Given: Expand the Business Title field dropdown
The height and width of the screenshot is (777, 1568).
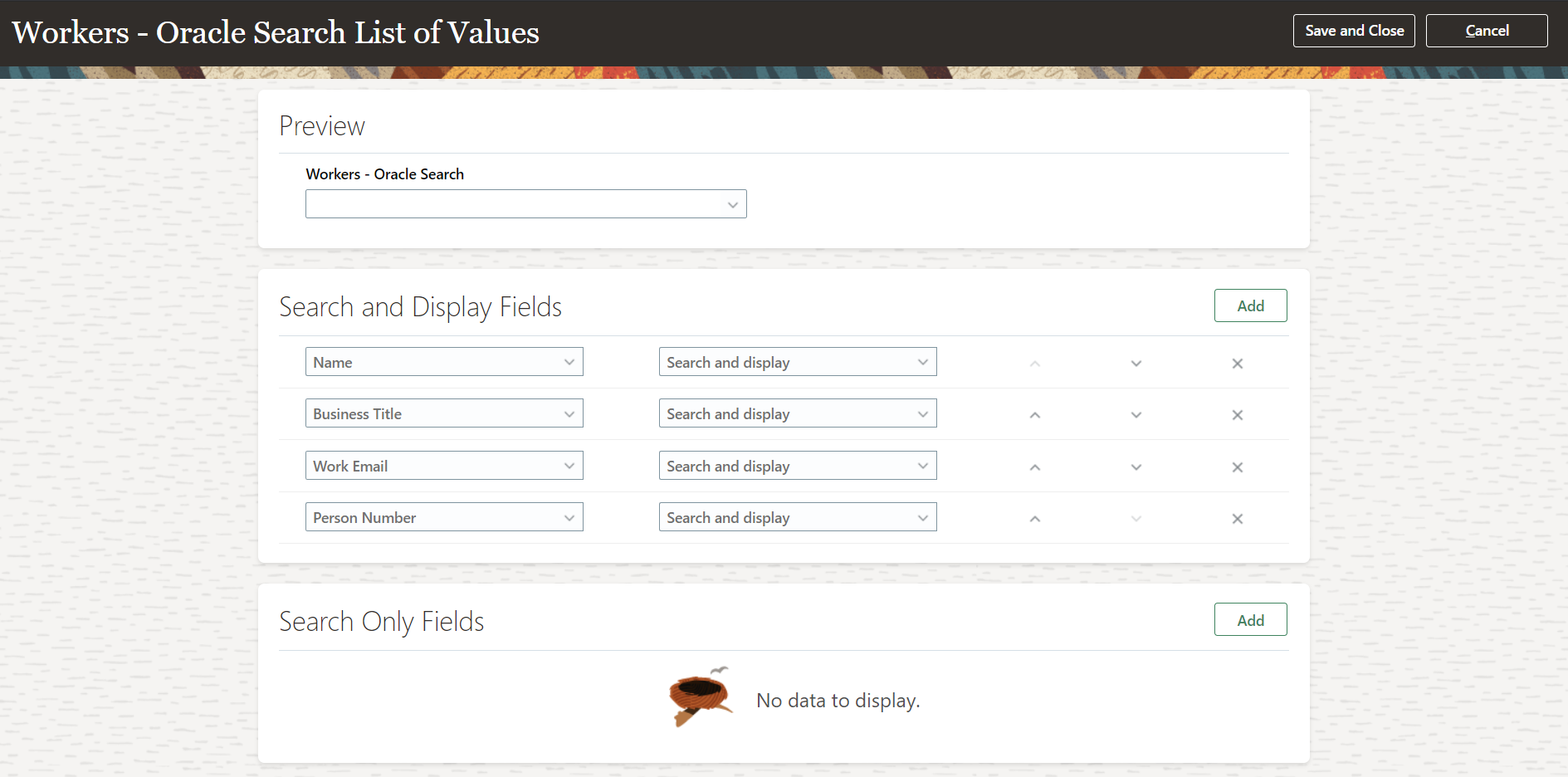Looking at the screenshot, I should pos(444,413).
